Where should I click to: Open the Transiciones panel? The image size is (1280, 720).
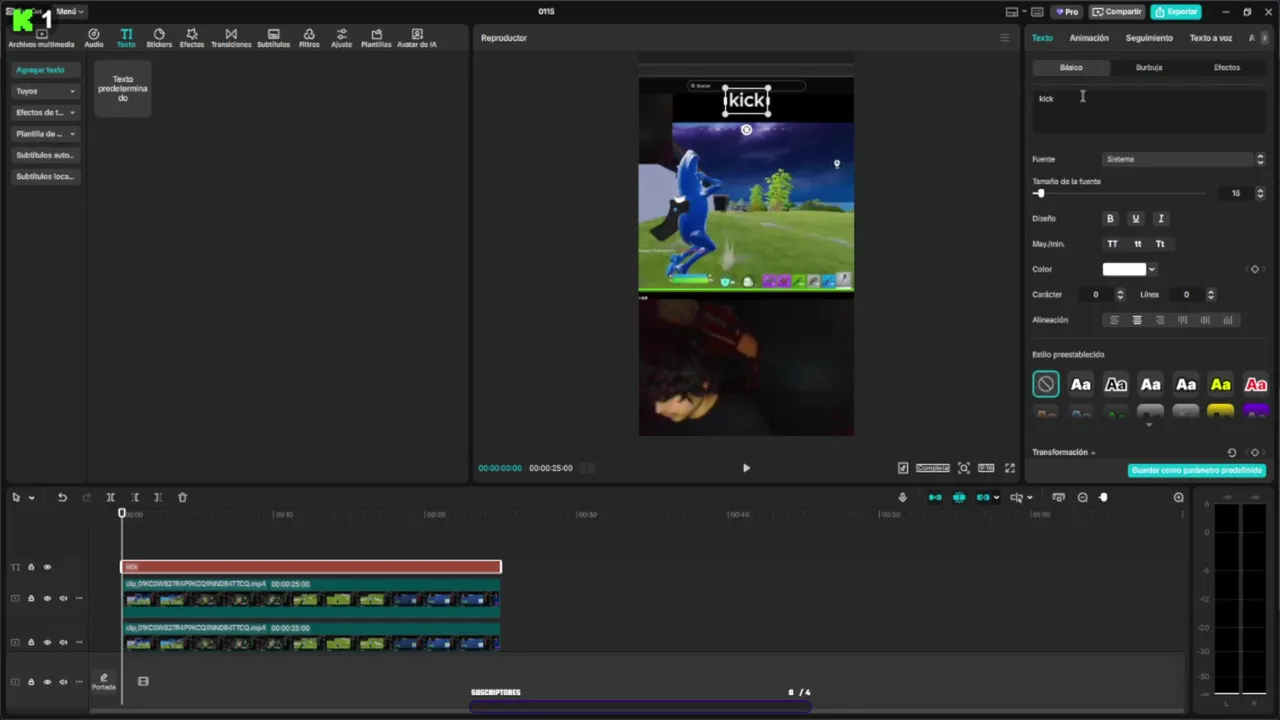click(231, 38)
